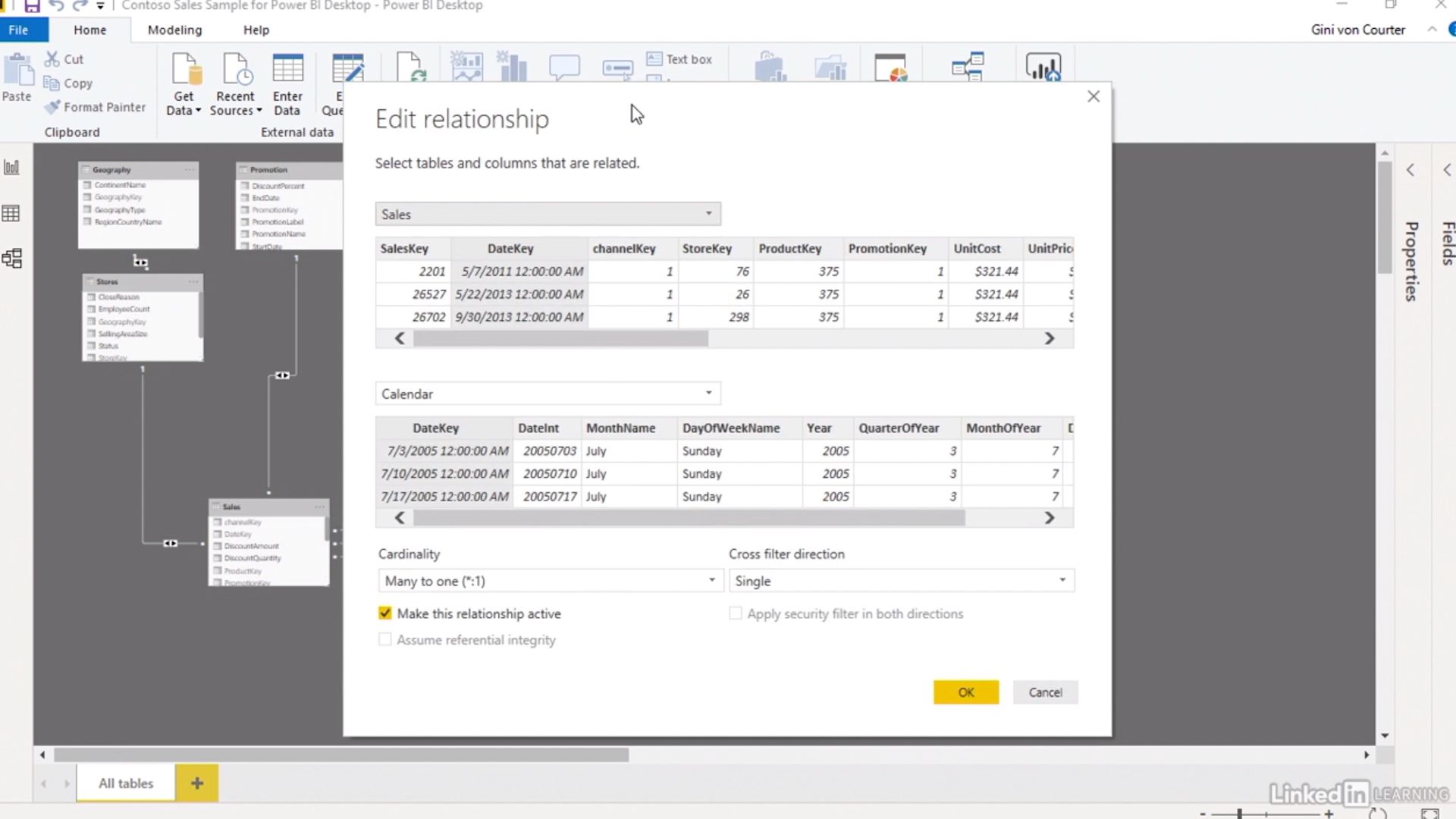Click the Edit Queries icon
Screen dimensions: 1456x819
coord(347,68)
